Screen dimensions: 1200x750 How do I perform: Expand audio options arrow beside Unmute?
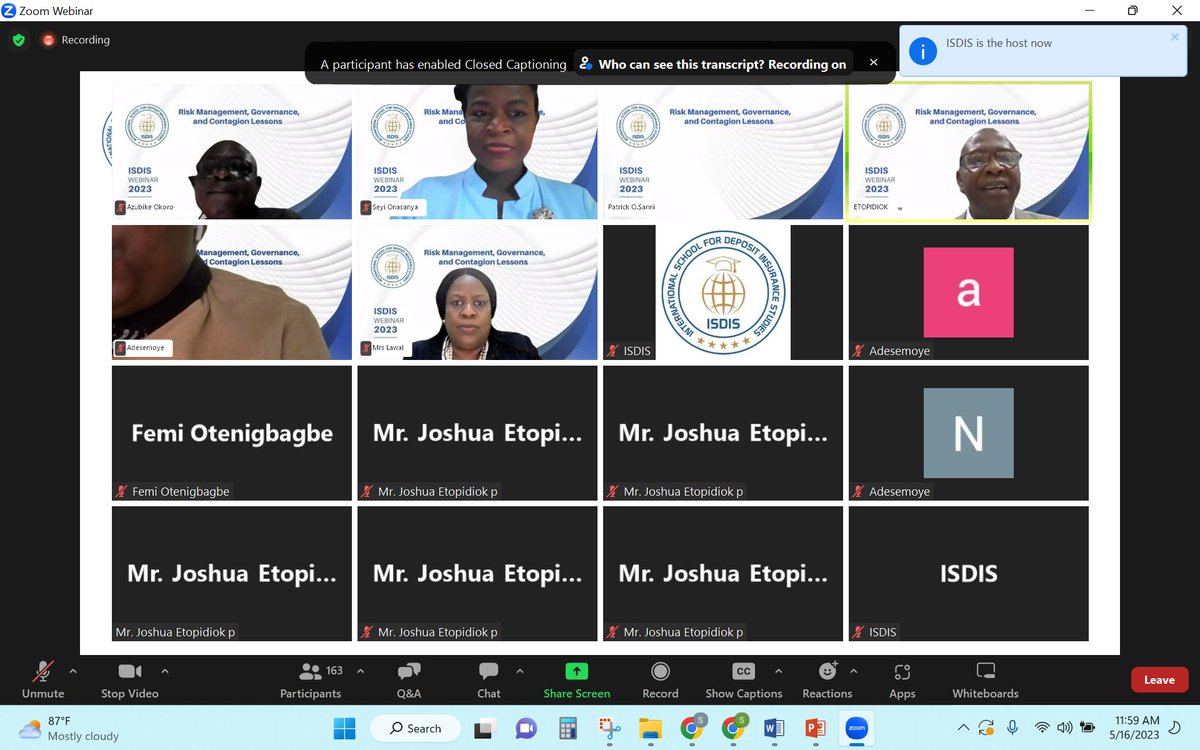(72, 671)
